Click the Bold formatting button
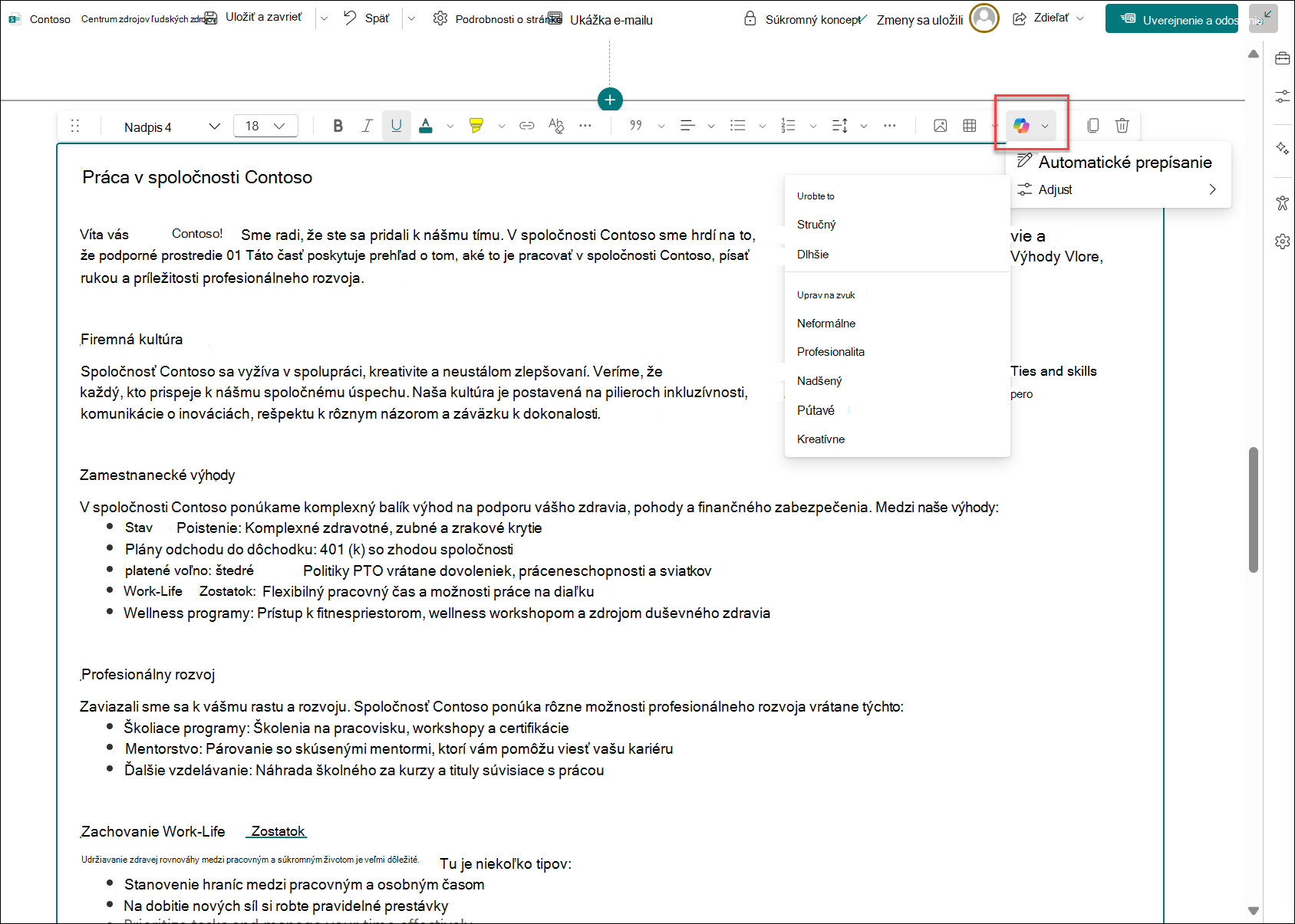 tap(338, 126)
